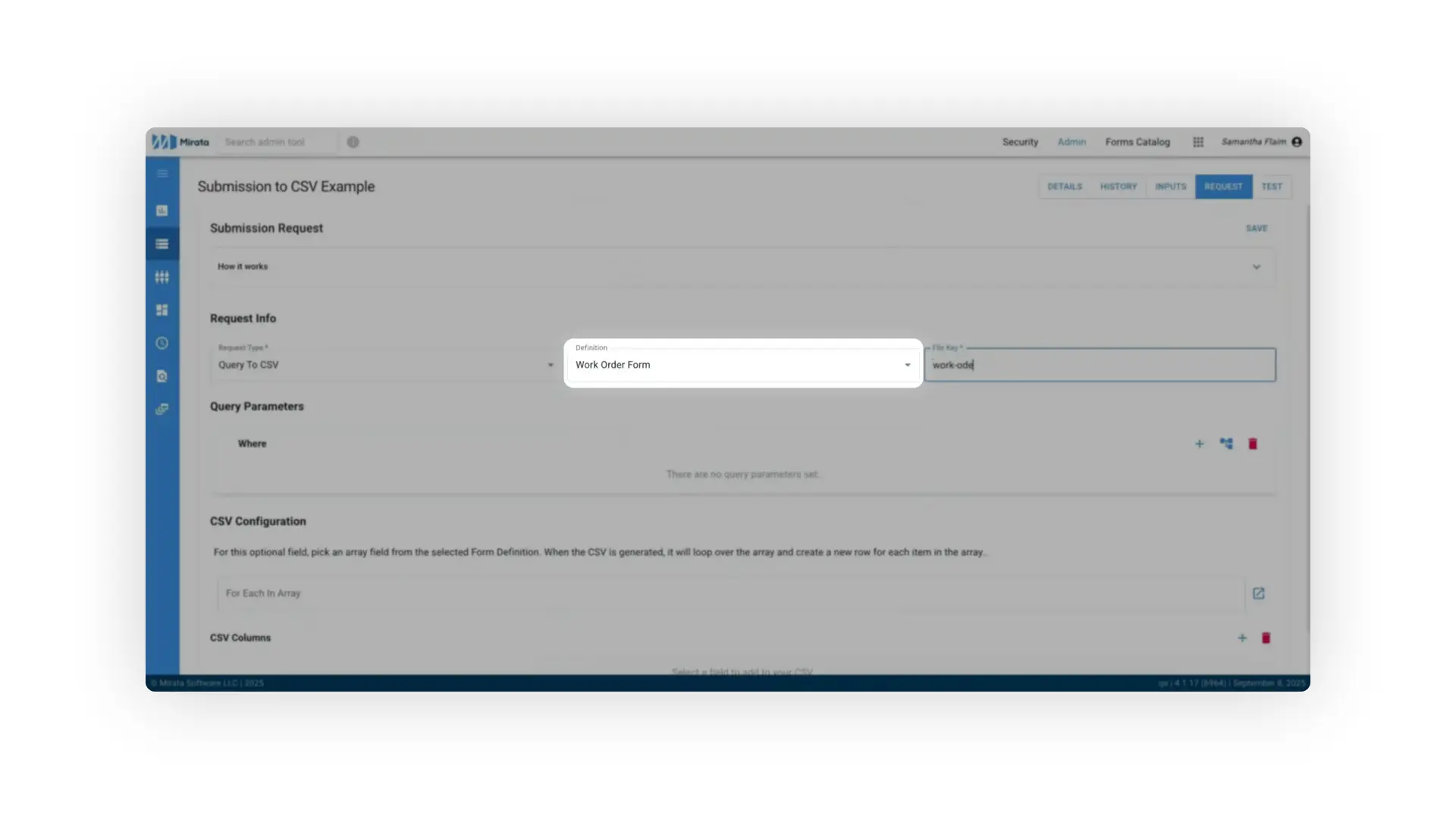Add a query parameter with the plus icon

[x=1199, y=444]
